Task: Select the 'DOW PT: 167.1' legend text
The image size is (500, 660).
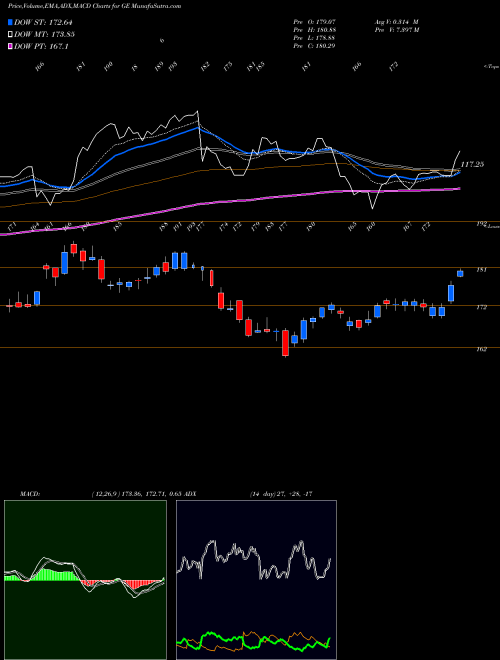Action: tap(41, 47)
